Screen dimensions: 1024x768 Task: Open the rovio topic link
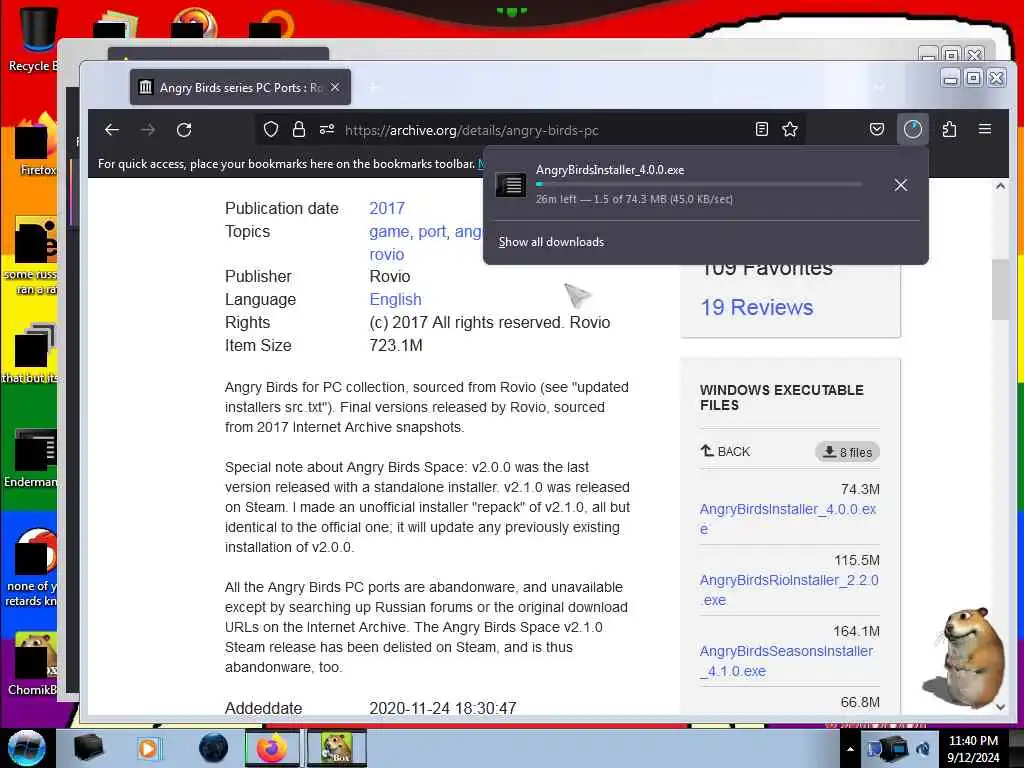(387, 255)
